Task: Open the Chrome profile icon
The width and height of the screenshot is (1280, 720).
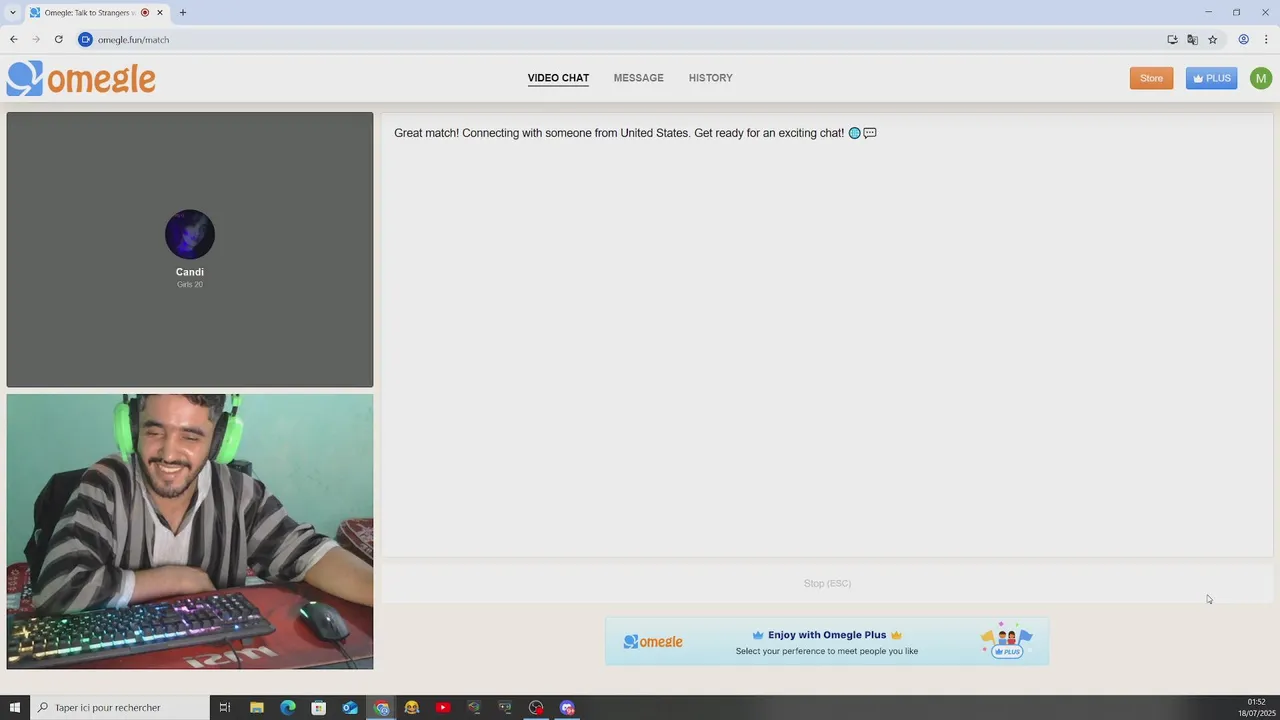Action: [1244, 39]
